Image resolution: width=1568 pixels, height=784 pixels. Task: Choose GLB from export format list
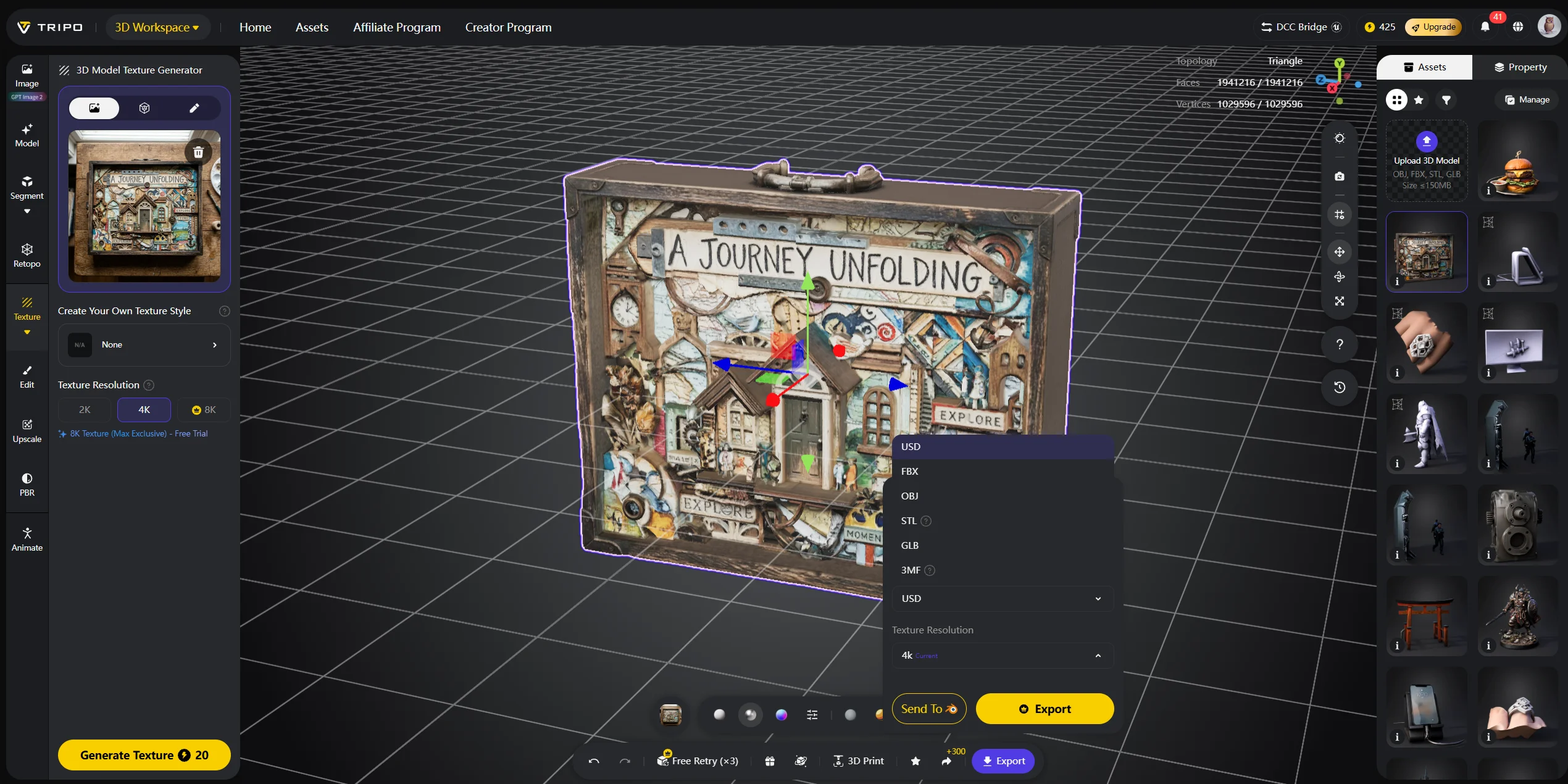(1002, 546)
